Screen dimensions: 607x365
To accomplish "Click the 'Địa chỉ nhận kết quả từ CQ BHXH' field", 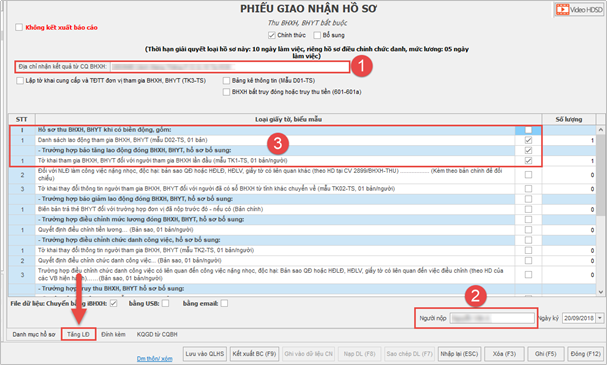I will pos(229,67).
